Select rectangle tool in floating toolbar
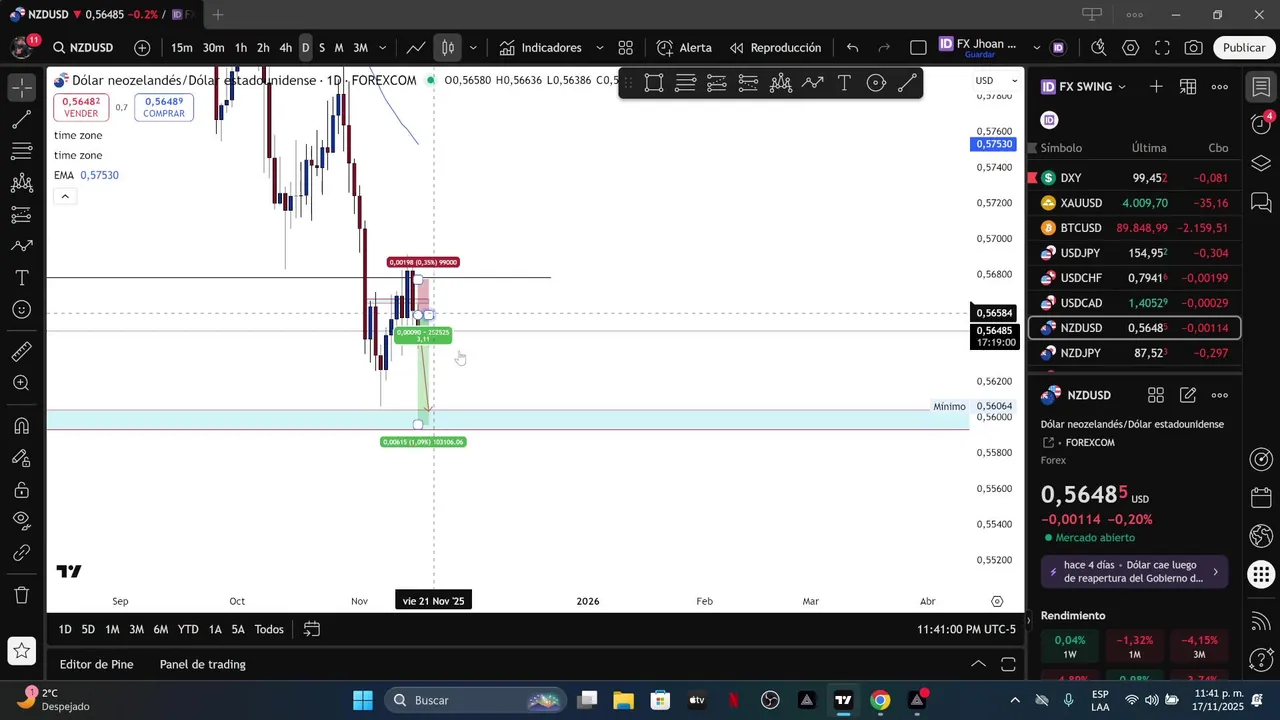 [x=654, y=84]
